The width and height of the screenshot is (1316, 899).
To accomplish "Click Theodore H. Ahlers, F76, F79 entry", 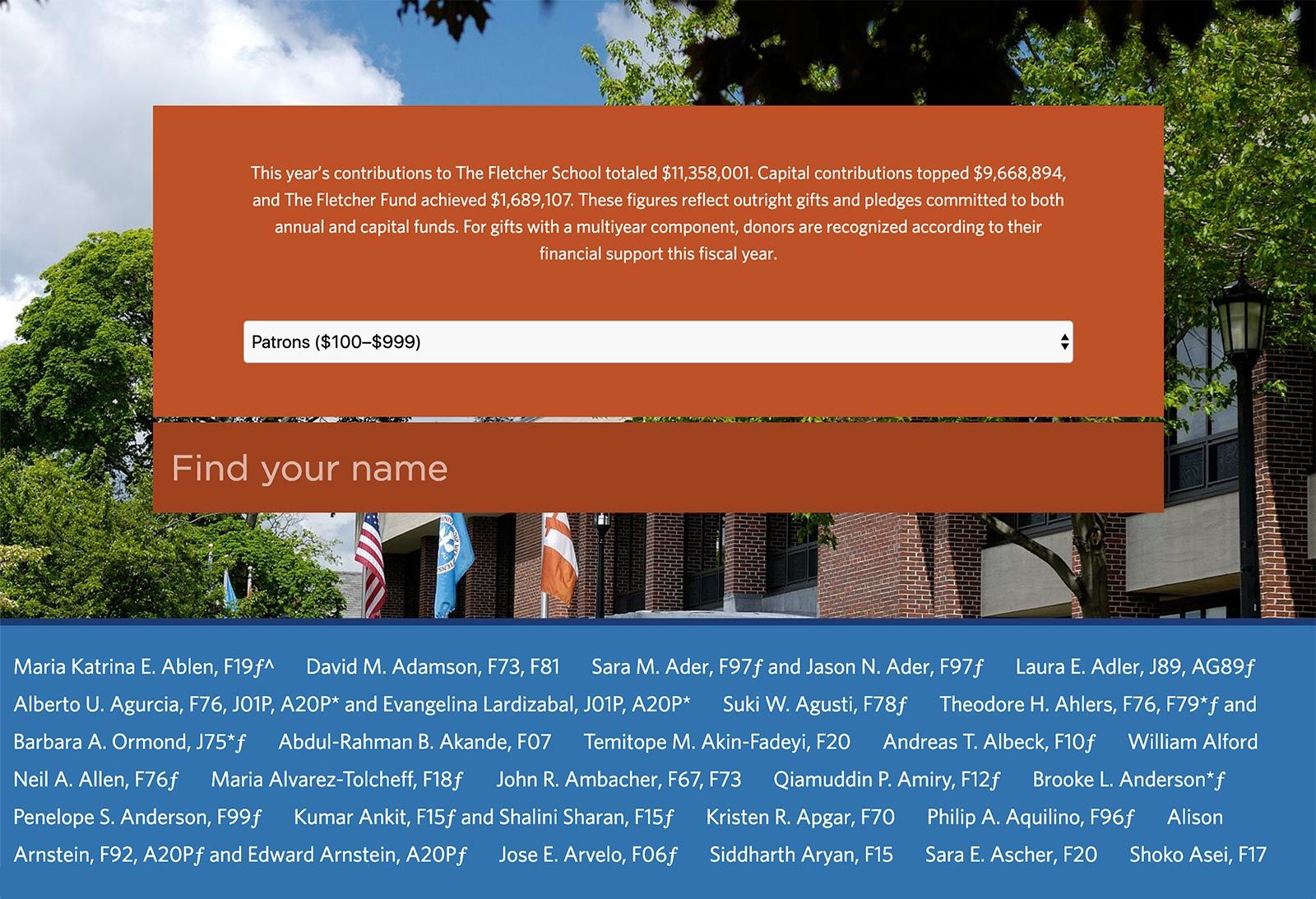I will point(1080,704).
